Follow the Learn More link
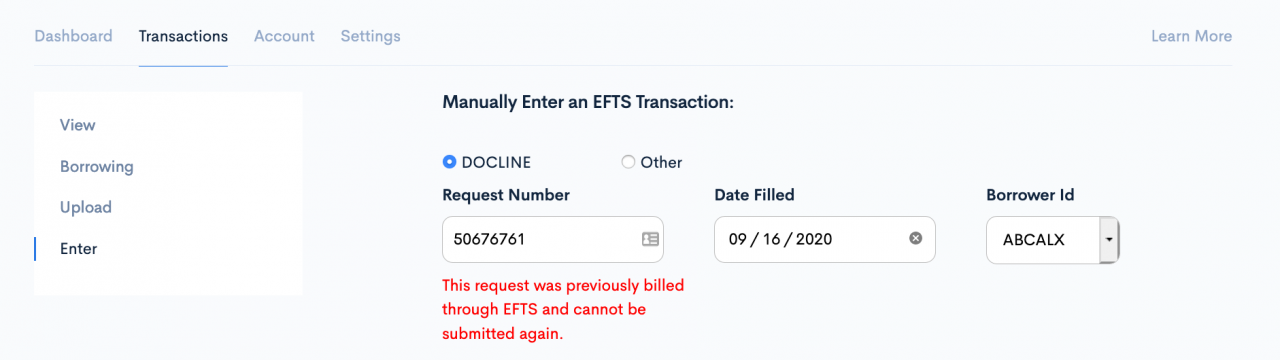The image size is (1280, 360). tap(1191, 36)
